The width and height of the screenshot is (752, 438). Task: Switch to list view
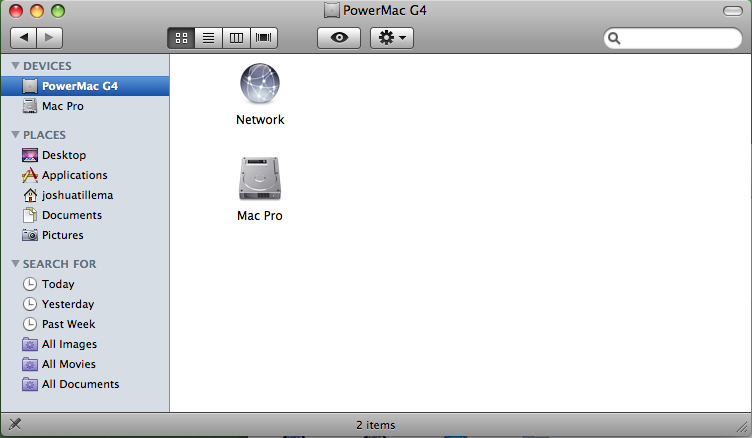(208, 38)
